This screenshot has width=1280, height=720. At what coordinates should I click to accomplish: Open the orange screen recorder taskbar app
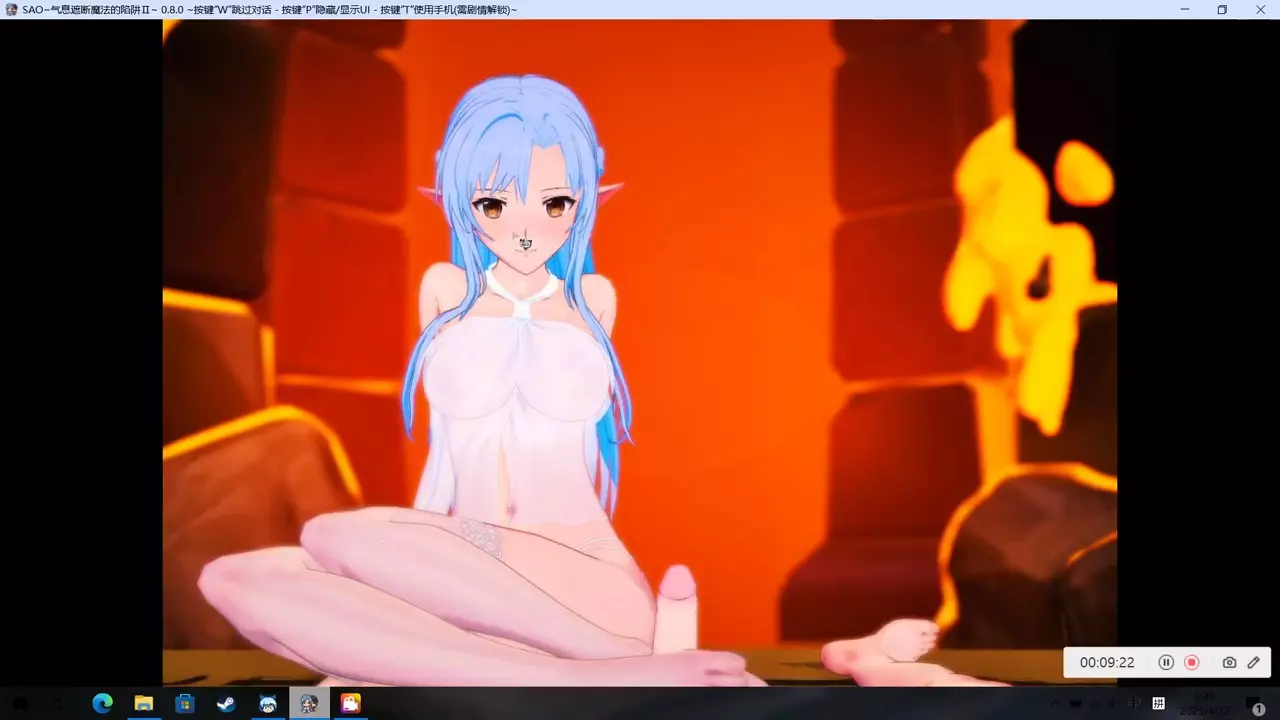pyautogui.click(x=351, y=703)
